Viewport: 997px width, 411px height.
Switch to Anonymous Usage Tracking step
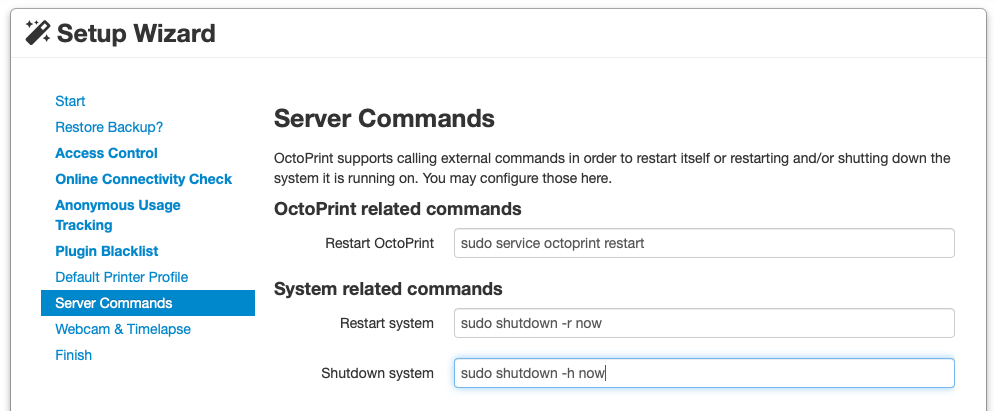click(x=117, y=215)
